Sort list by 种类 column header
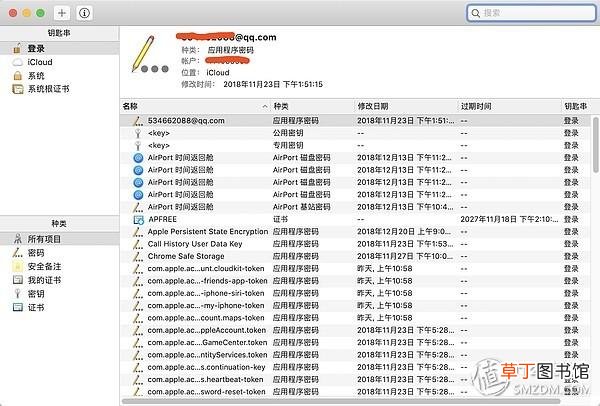 tap(312, 106)
